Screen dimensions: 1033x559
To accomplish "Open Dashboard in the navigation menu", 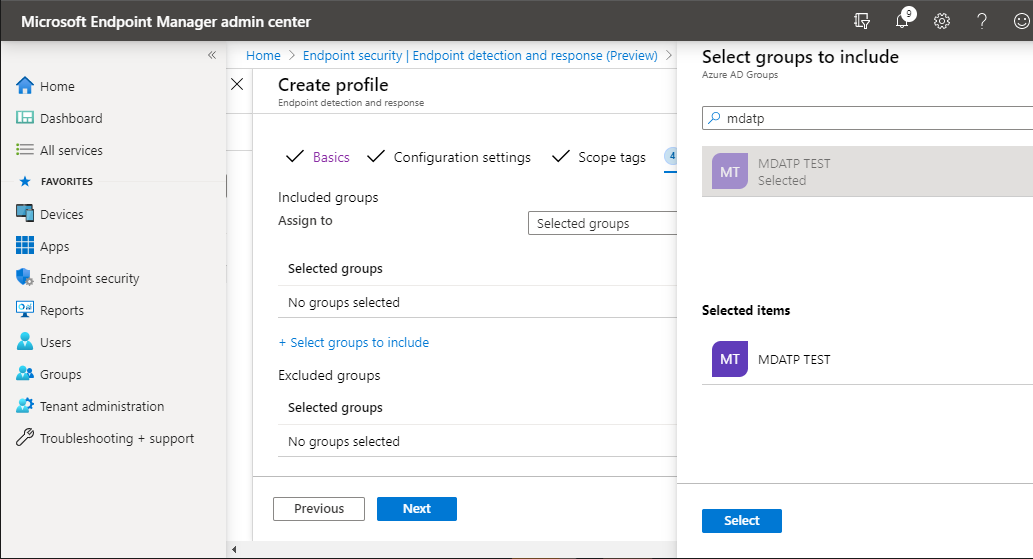I will click(71, 119).
